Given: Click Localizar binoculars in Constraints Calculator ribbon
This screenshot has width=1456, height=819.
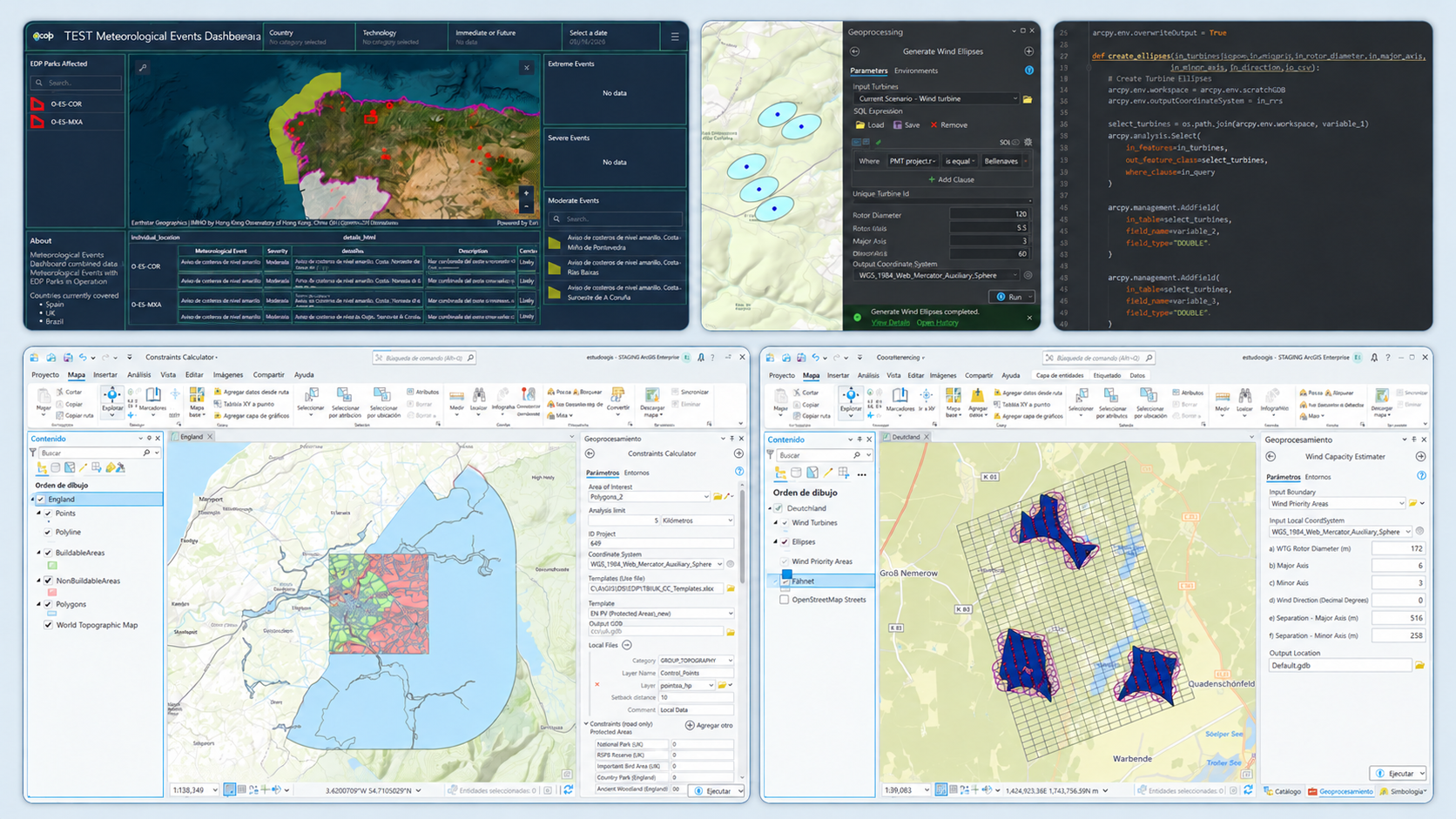Looking at the screenshot, I should (x=479, y=401).
